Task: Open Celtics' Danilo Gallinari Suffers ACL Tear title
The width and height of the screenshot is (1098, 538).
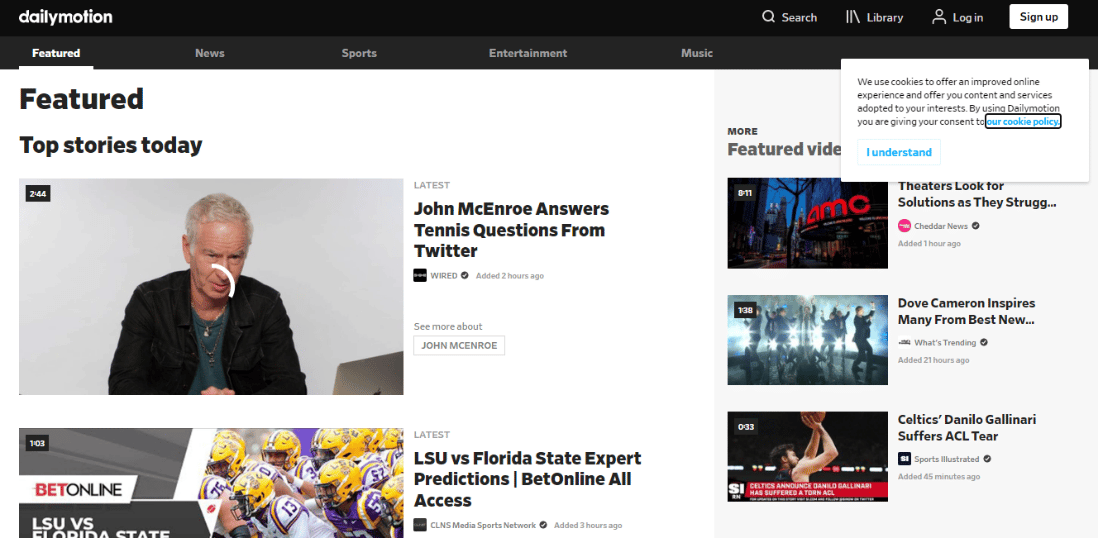Action: tap(967, 427)
